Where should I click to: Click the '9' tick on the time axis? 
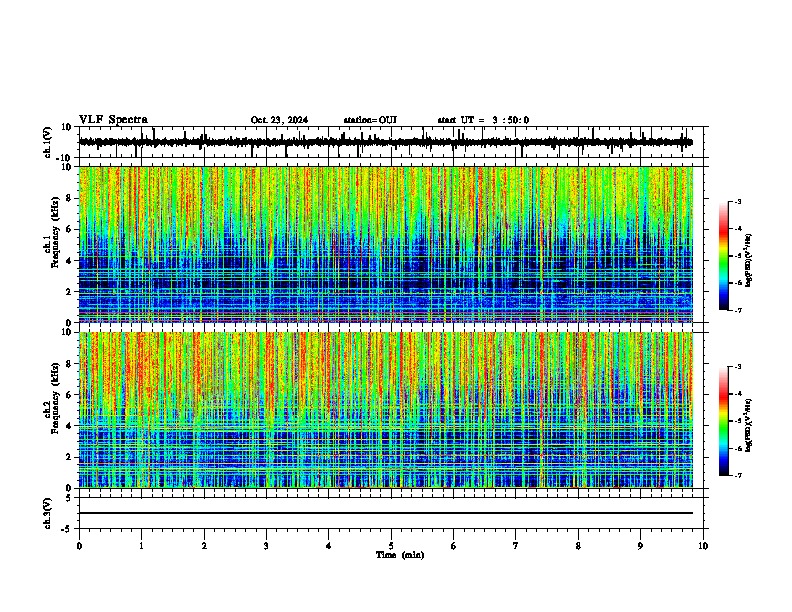(640, 546)
